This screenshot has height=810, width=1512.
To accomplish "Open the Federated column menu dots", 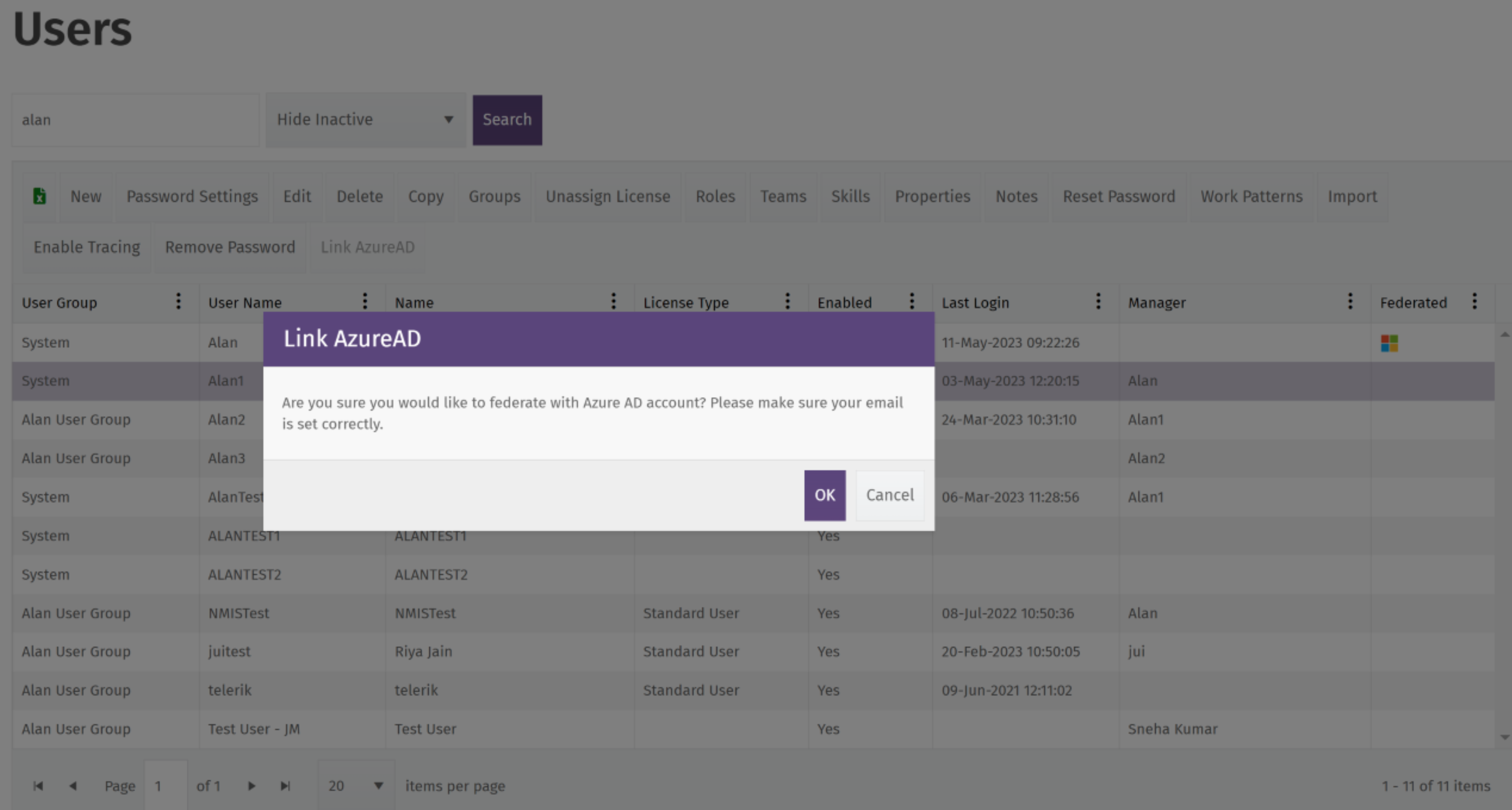I will click(1474, 302).
